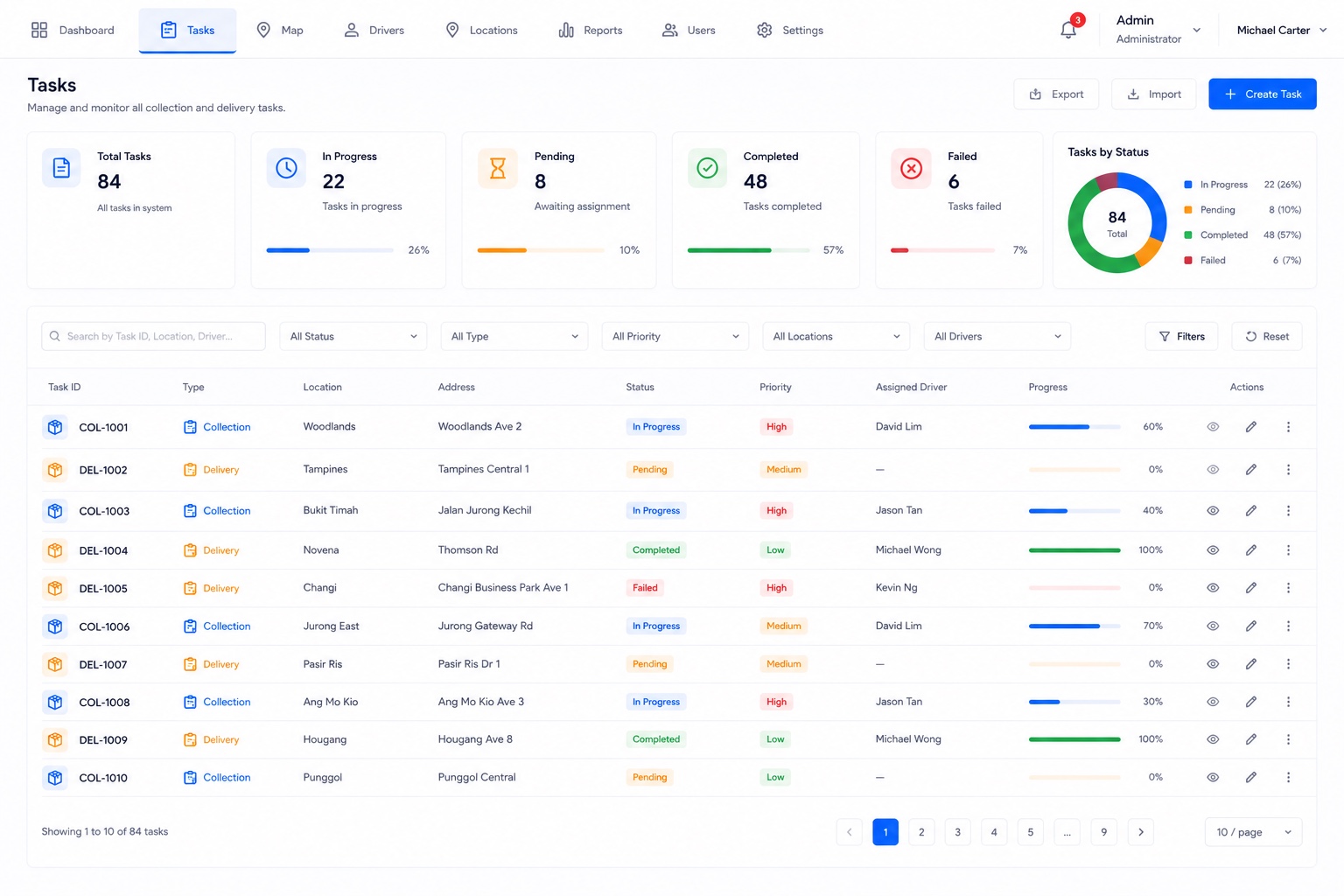
Task: Edit task COL-1001 with pencil icon
Action: click(1251, 427)
